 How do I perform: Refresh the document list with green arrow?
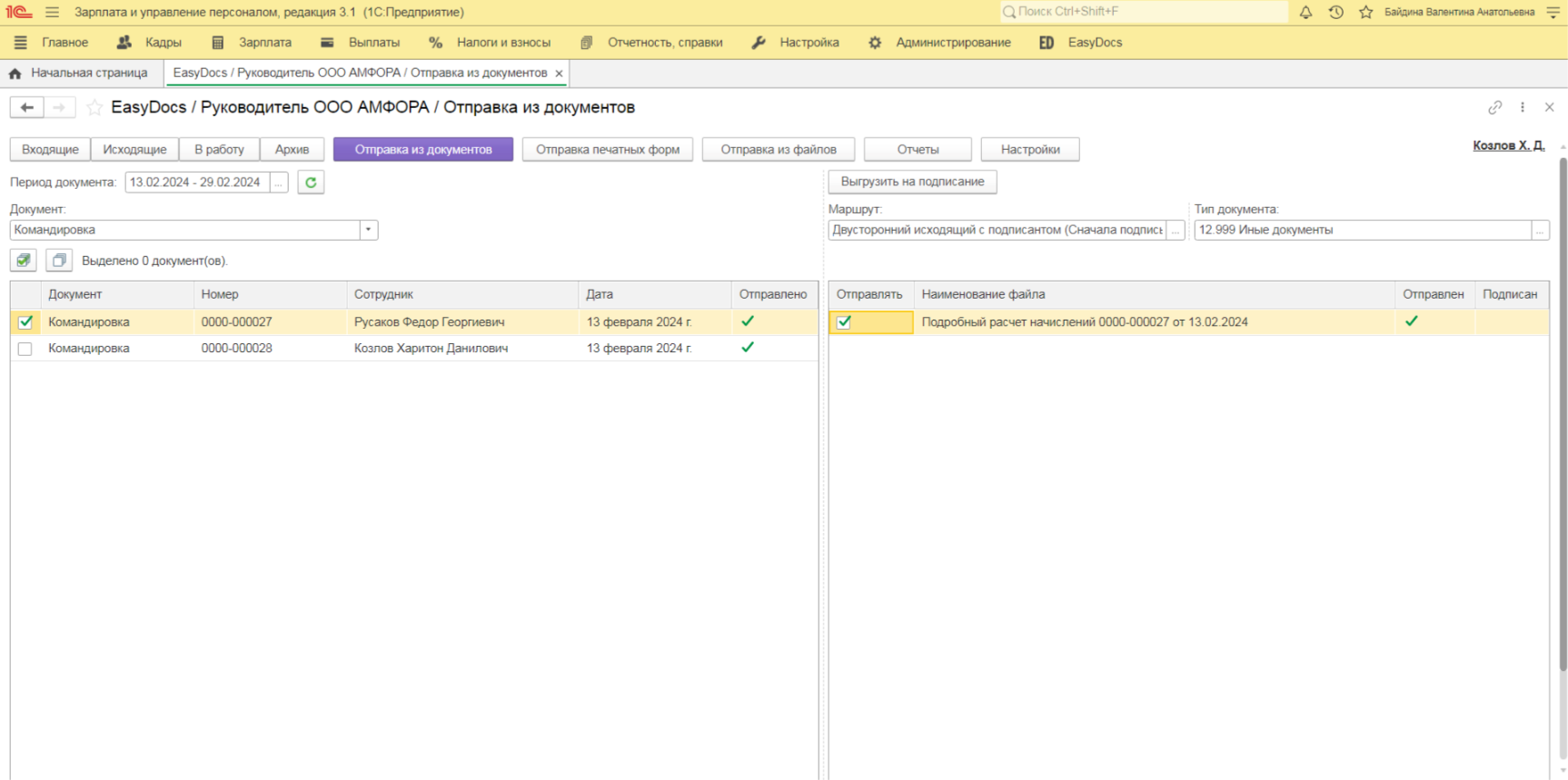311,183
